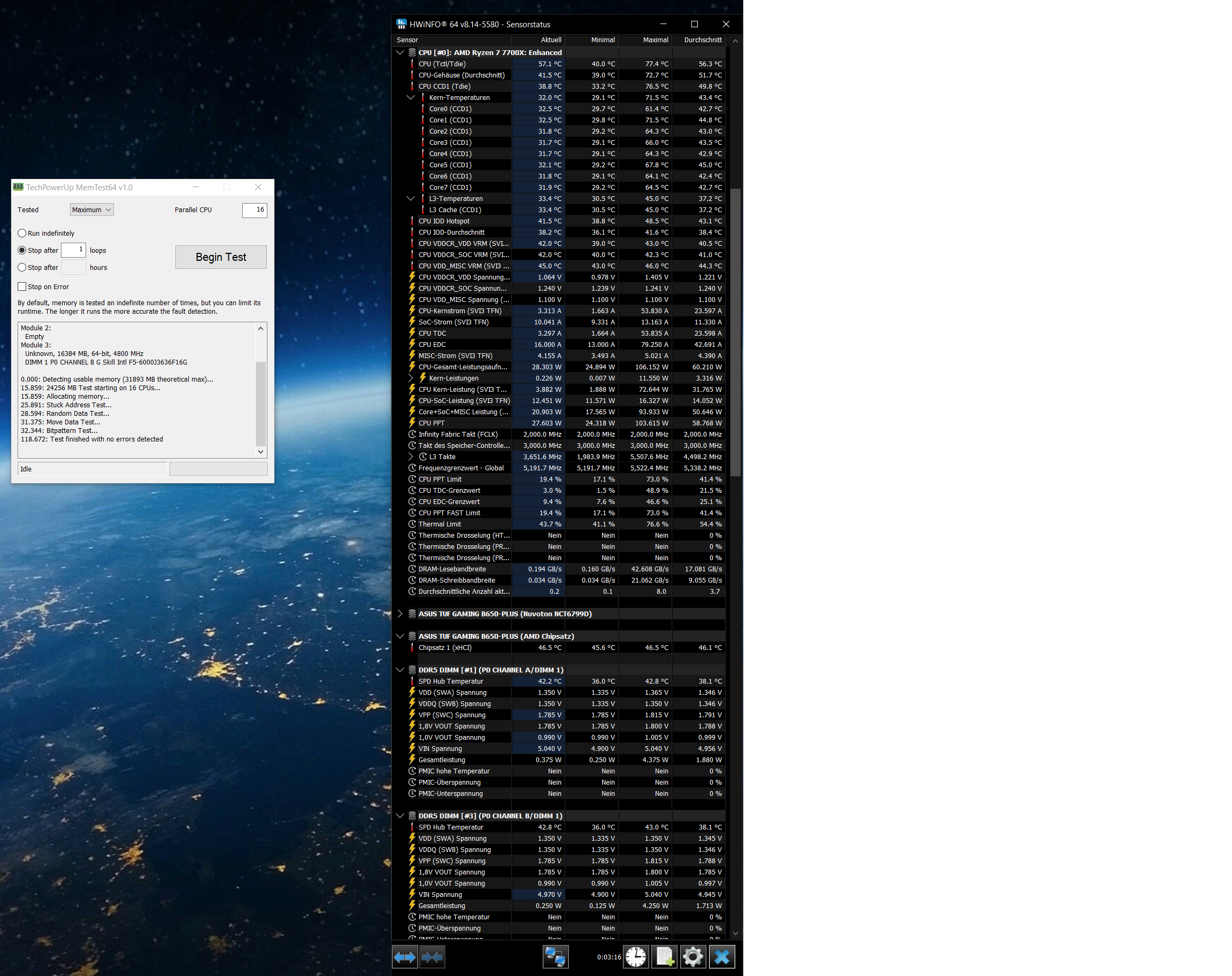
Task: Open the Tested Maximum dropdown
Action: point(91,210)
